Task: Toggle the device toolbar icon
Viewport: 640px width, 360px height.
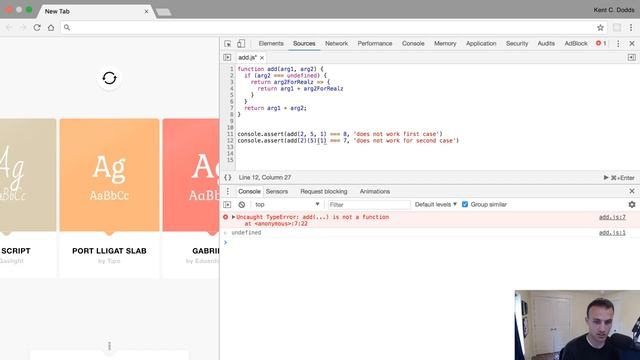Action: [x=241, y=44]
